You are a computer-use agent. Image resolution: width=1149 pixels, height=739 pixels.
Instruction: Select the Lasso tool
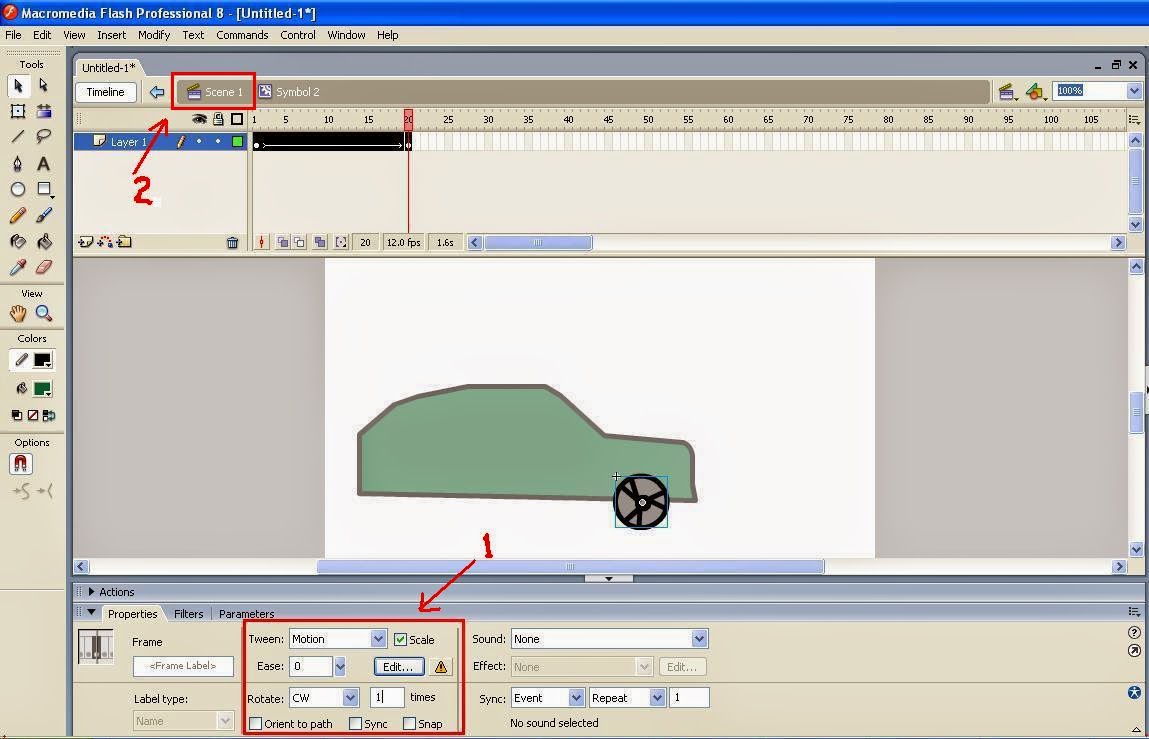pyautogui.click(x=44, y=137)
